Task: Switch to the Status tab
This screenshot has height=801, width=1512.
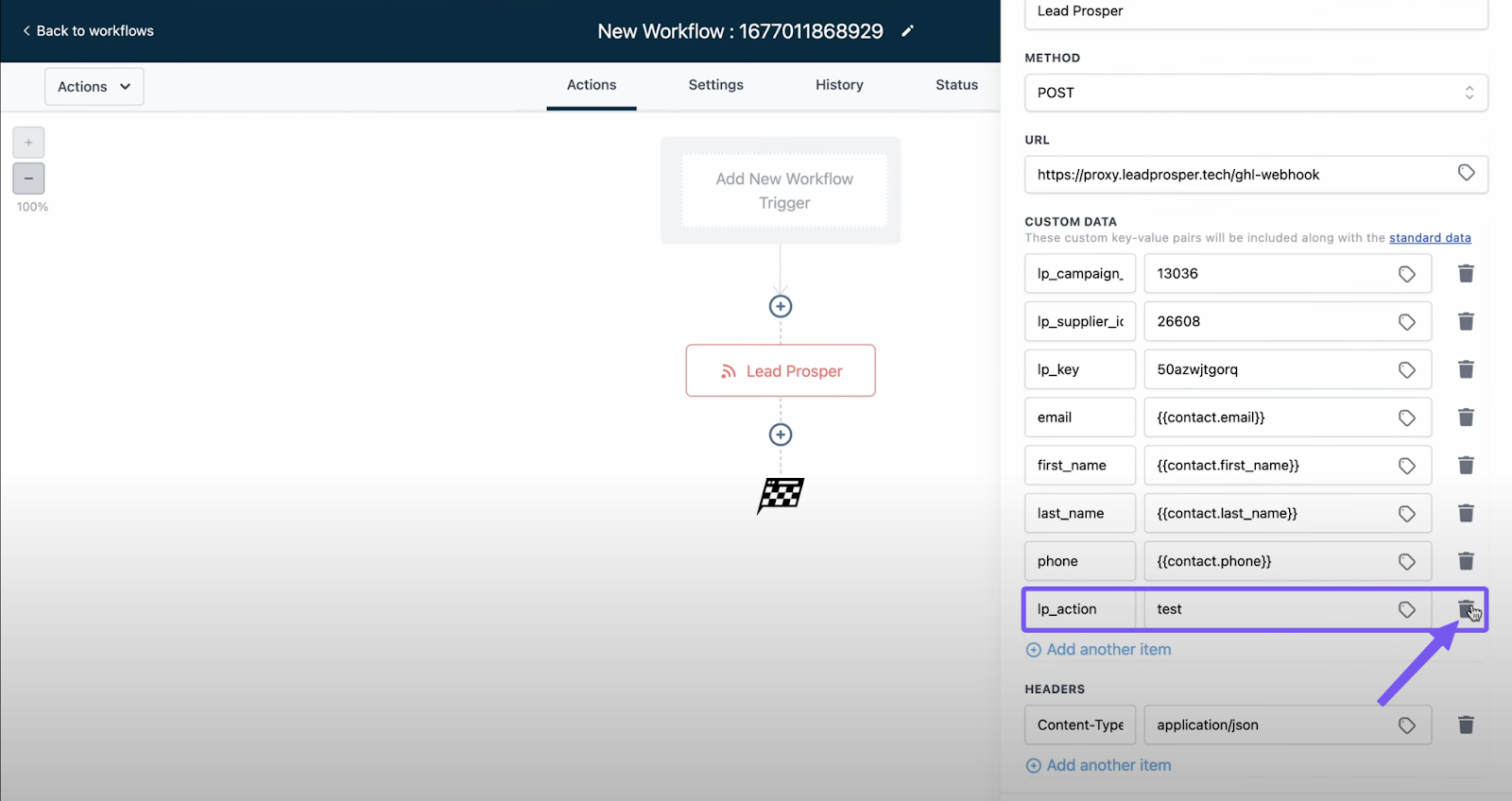Action: click(956, 85)
